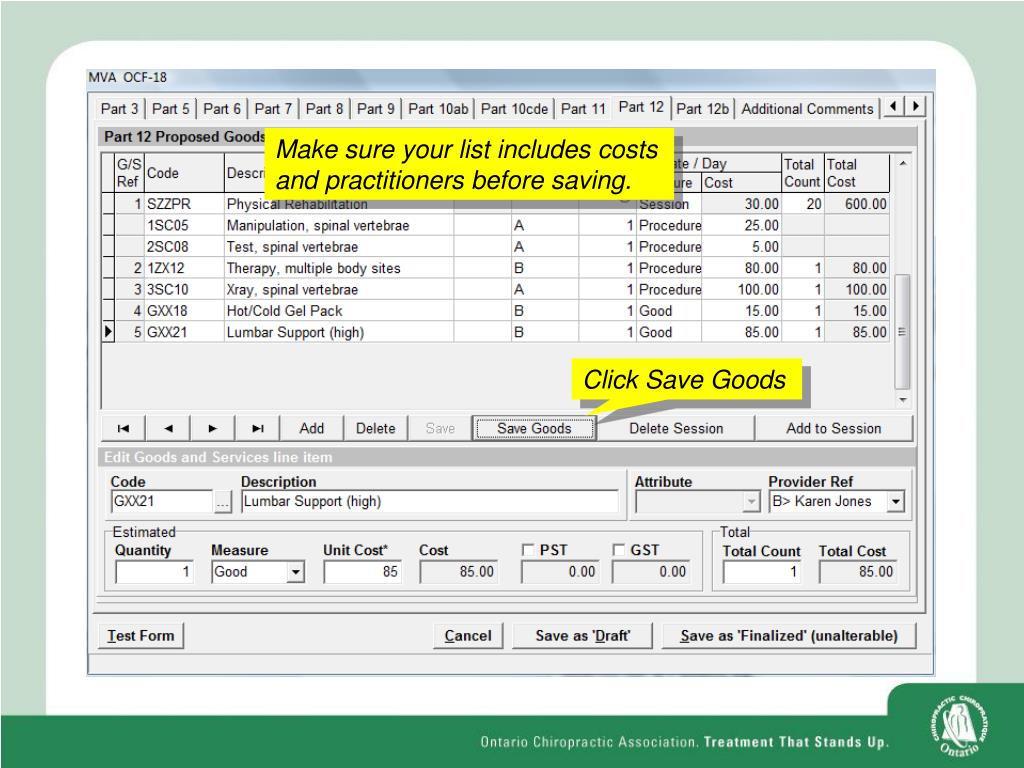Go to previous record in grid navigator

coord(168,428)
